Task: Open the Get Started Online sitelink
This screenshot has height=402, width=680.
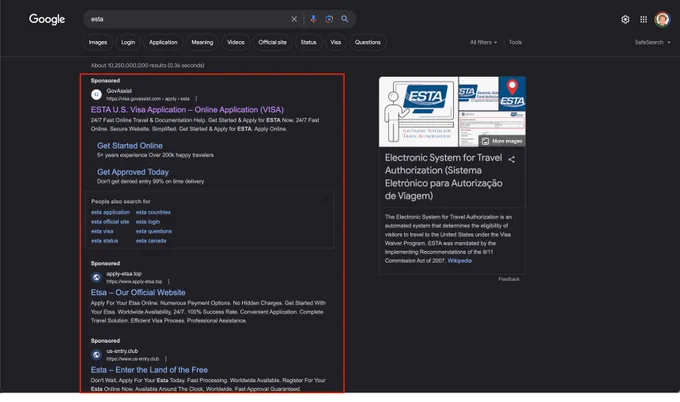Action: point(130,146)
